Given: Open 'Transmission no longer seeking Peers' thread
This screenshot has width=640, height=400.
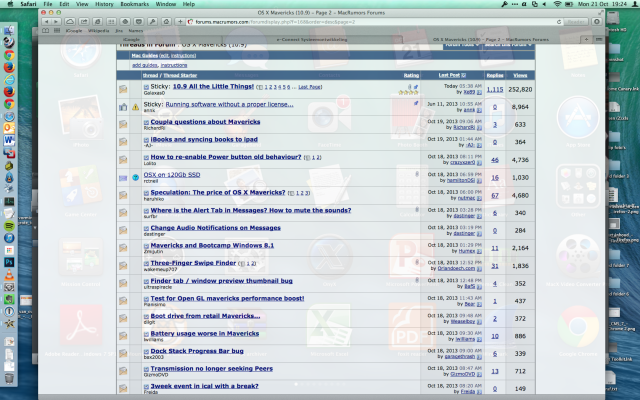Looking at the screenshot, I should point(212,369).
